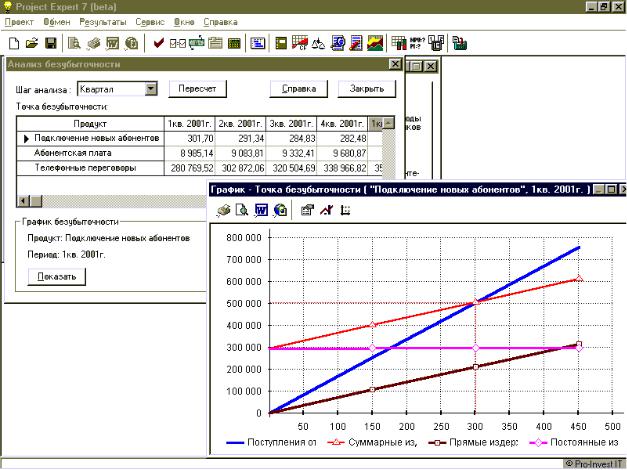Open the Сервис menu
627x470 pixels.
click(x=150, y=22)
